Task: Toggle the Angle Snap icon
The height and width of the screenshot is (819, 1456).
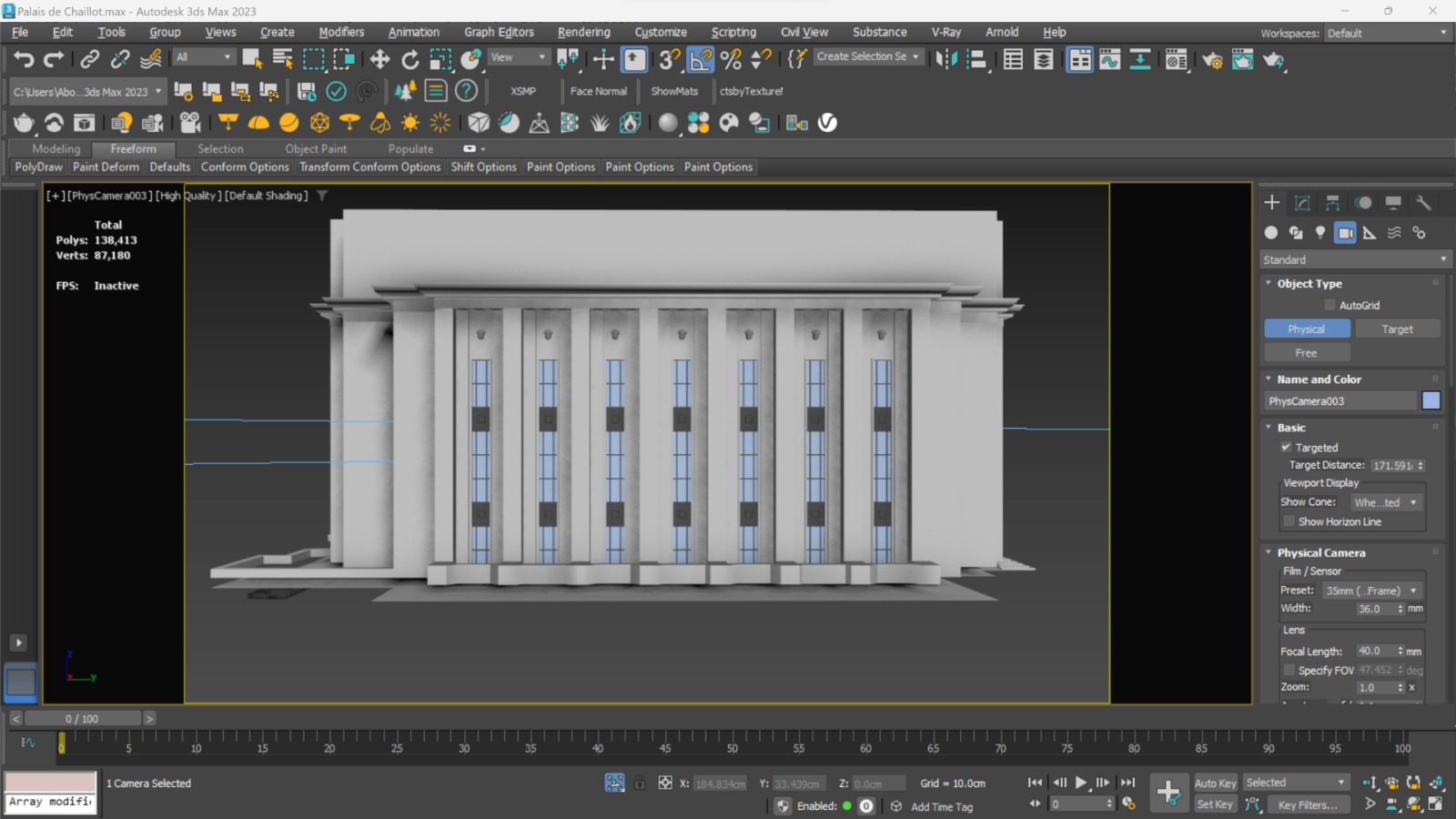Action: pos(700,60)
